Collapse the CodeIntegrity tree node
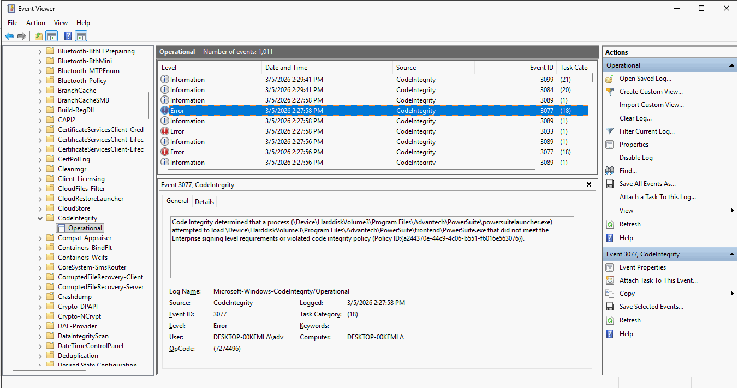The image size is (737, 388). click(40, 218)
